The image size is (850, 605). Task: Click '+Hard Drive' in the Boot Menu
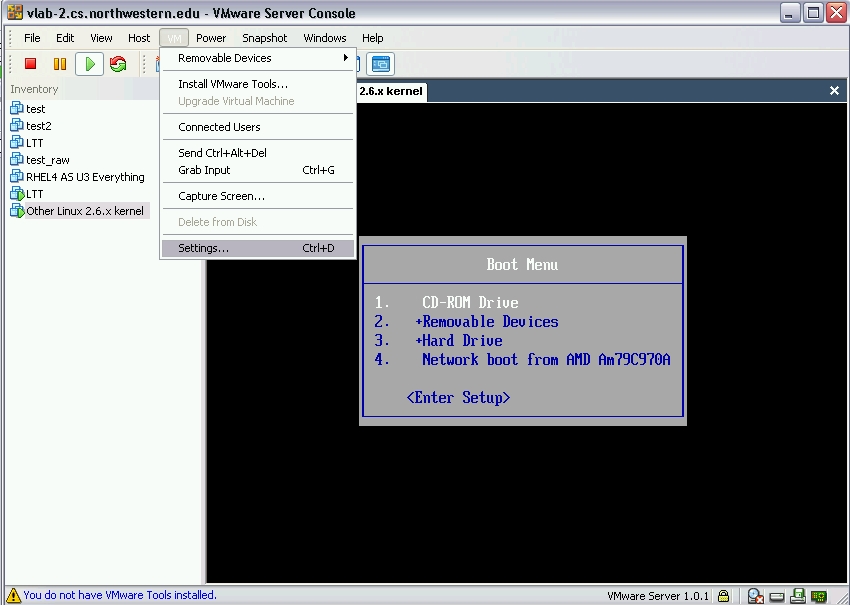click(x=459, y=340)
